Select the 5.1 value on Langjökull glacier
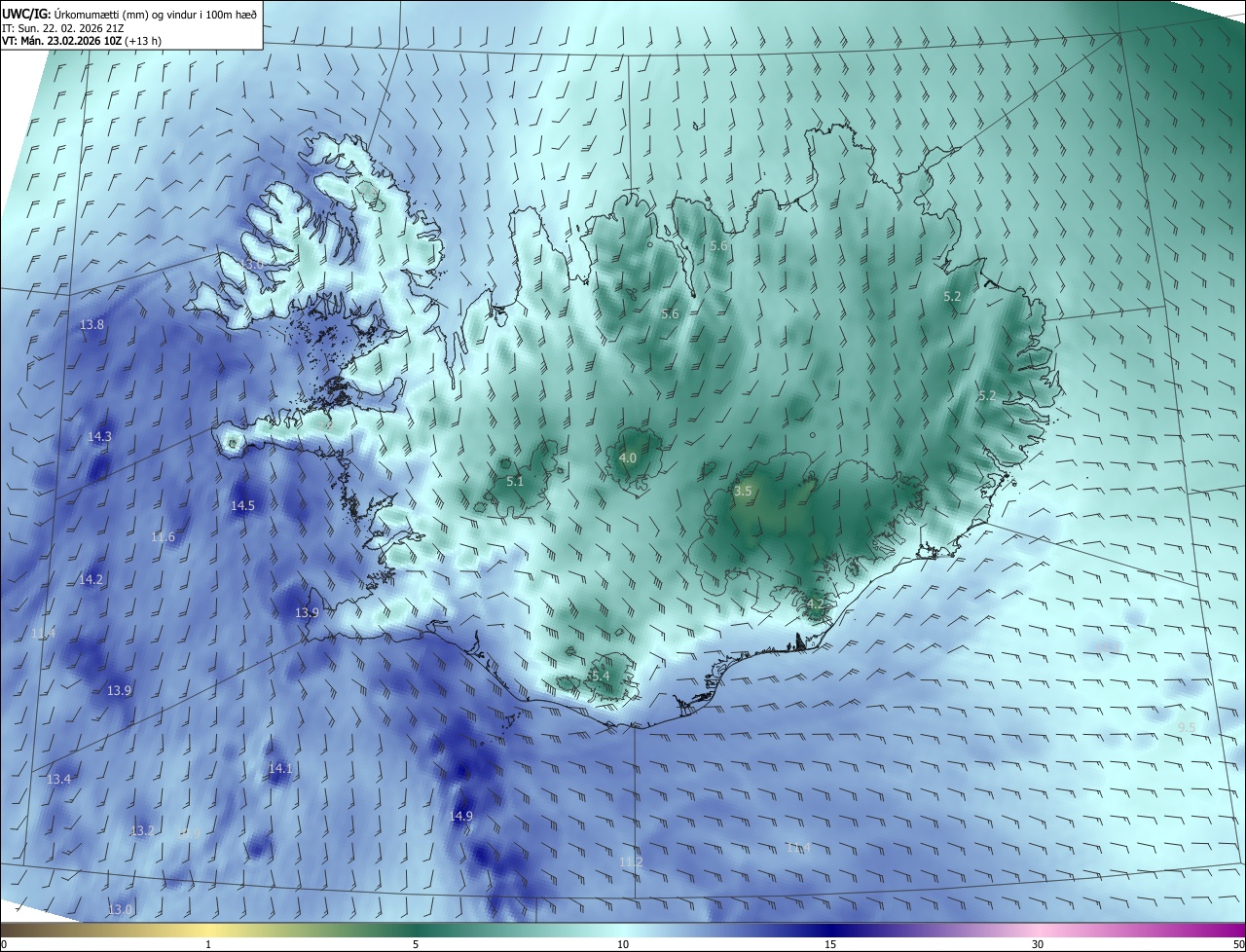This screenshot has height=952, width=1246. coord(515,482)
